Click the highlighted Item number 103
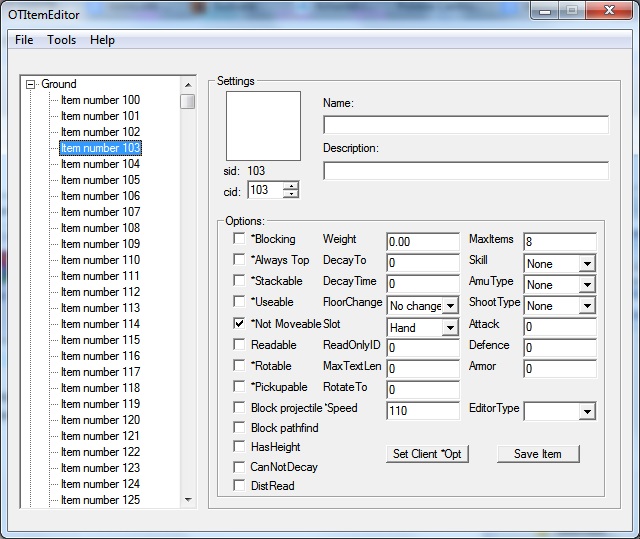Screen dimensions: 640x539 [100, 148]
